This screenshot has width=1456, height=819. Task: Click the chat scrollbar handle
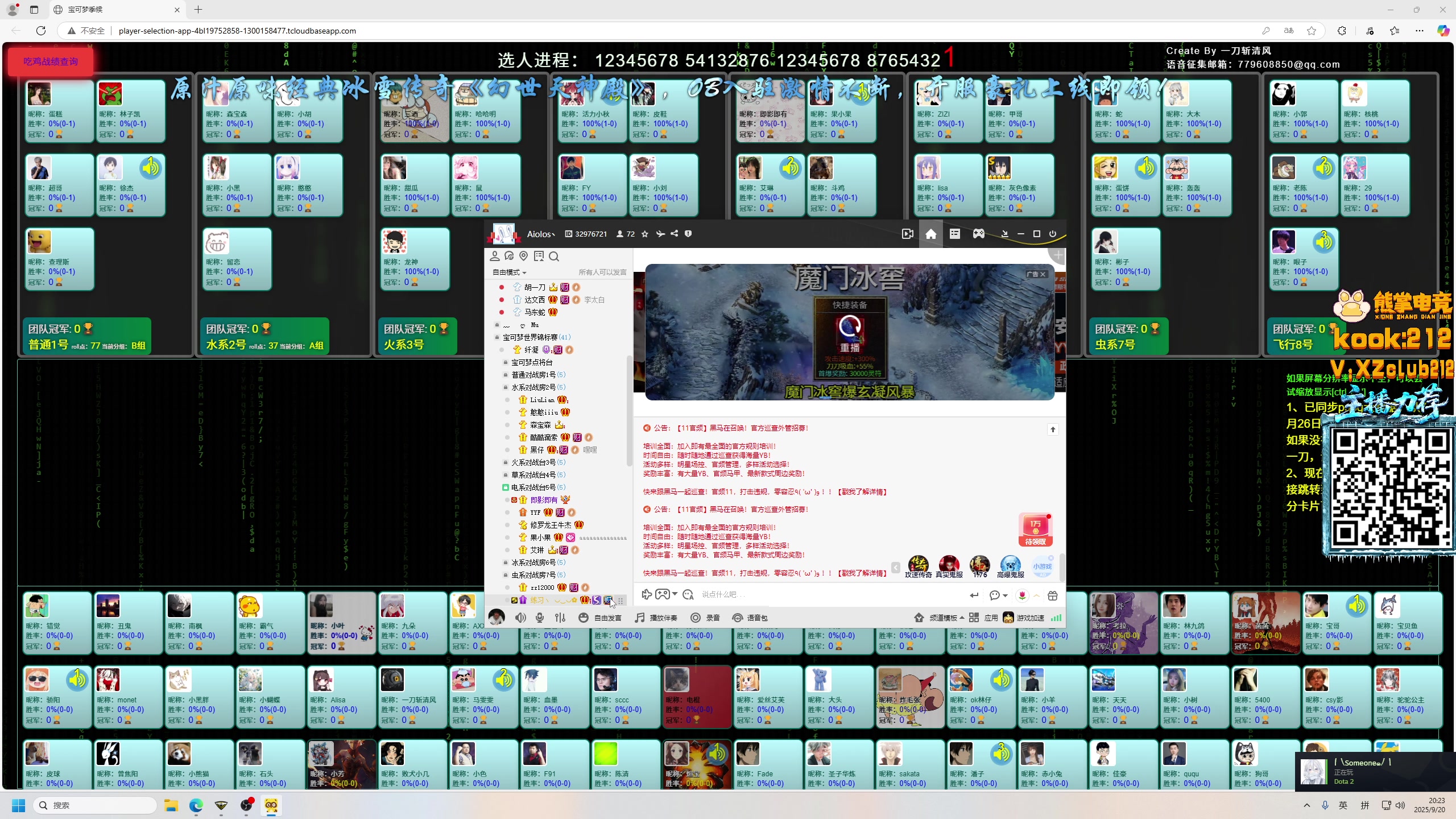click(x=1061, y=568)
